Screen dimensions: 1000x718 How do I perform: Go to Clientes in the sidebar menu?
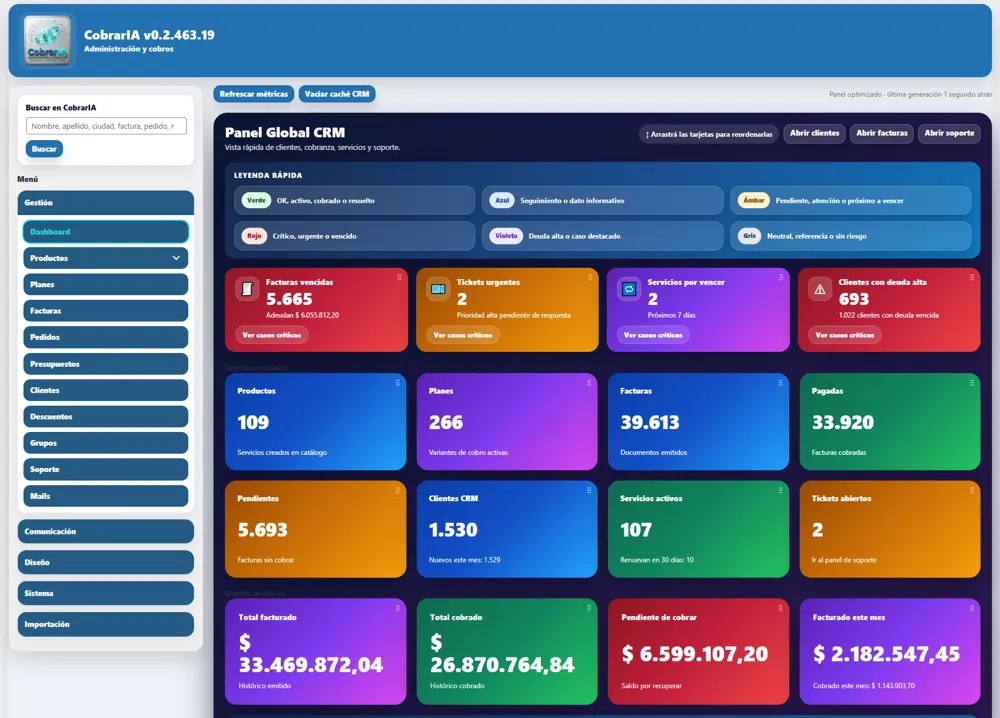pyautogui.click(x=105, y=390)
